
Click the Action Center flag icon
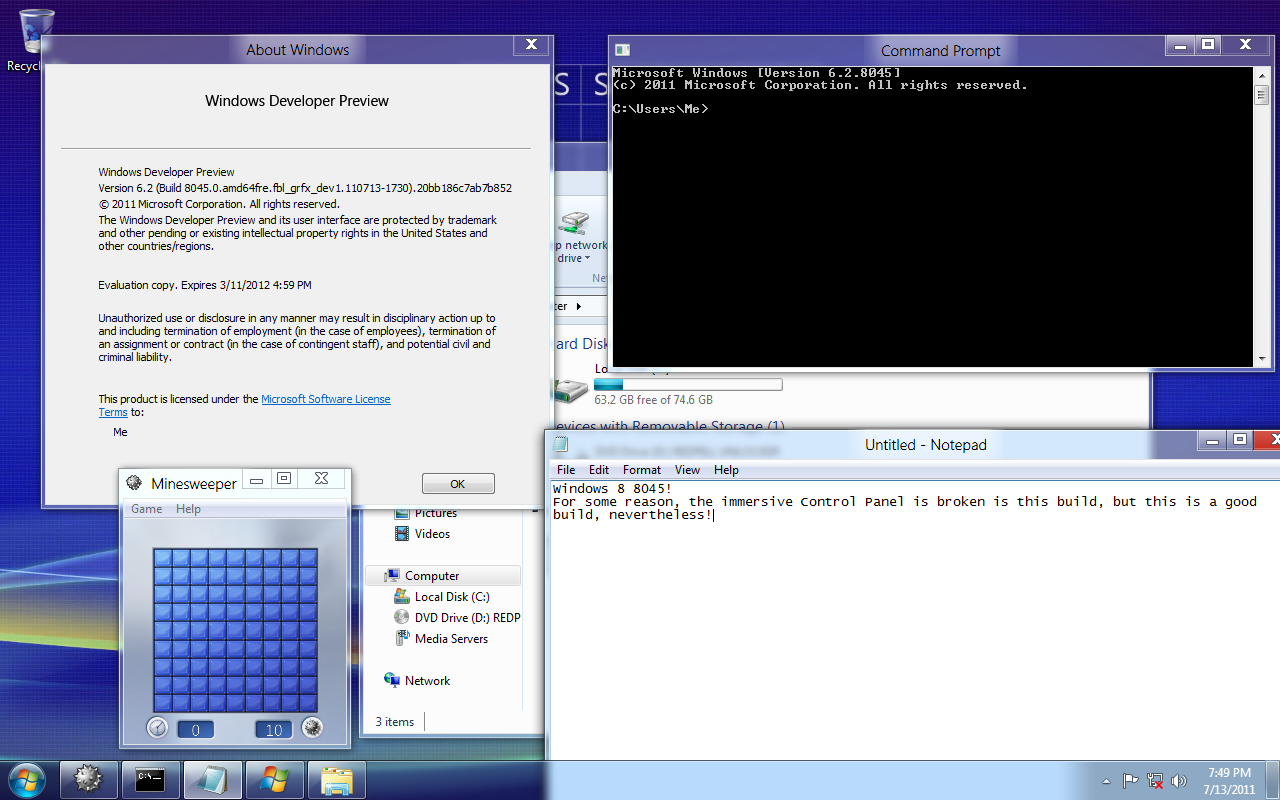1130,780
